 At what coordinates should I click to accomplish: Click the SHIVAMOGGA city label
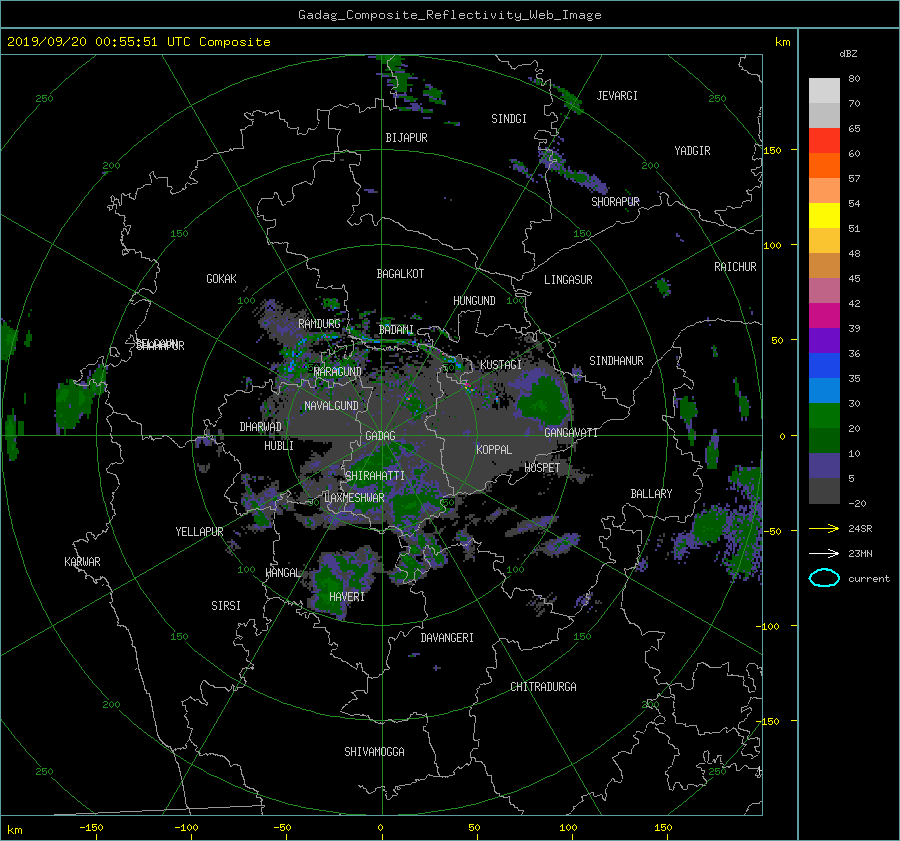pyautogui.click(x=374, y=752)
